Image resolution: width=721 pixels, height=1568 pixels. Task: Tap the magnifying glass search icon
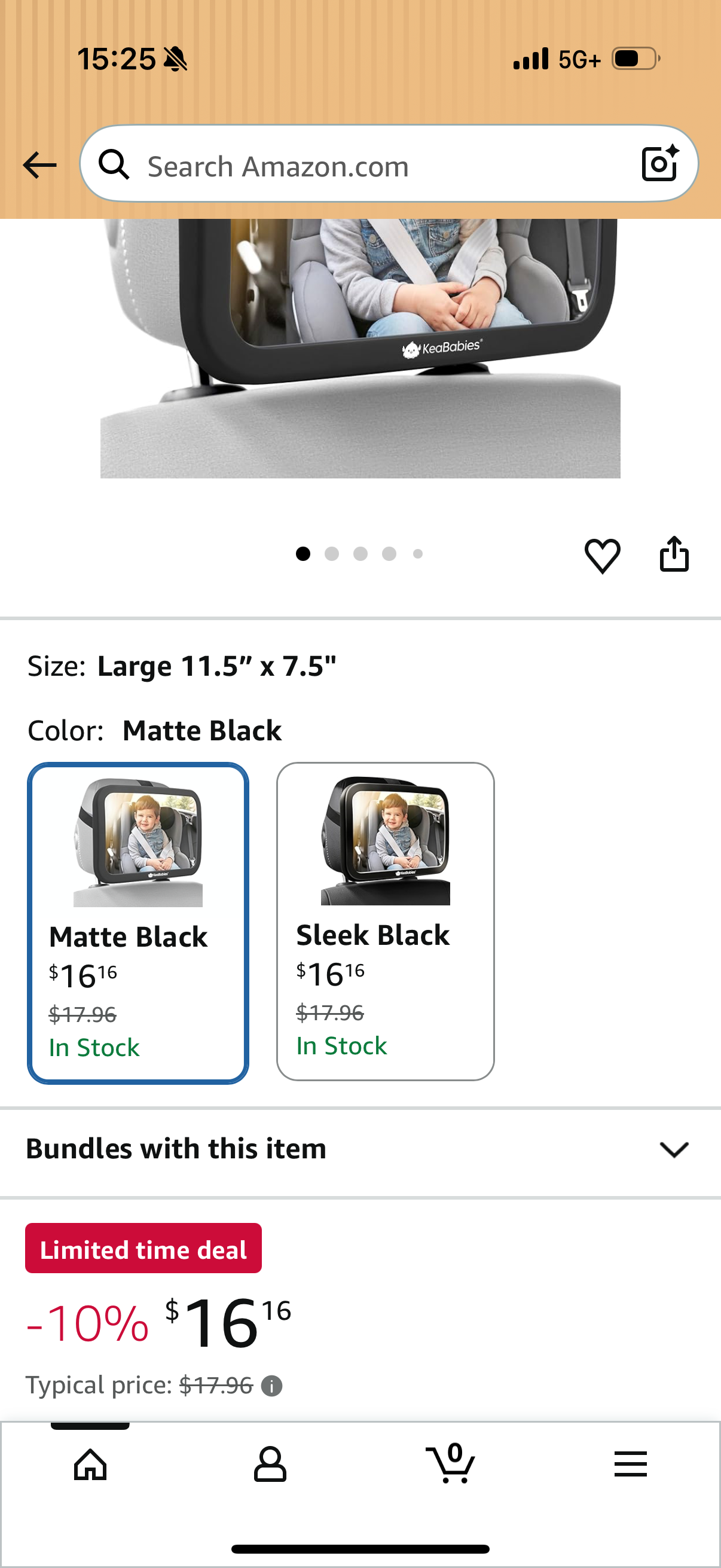pos(114,164)
